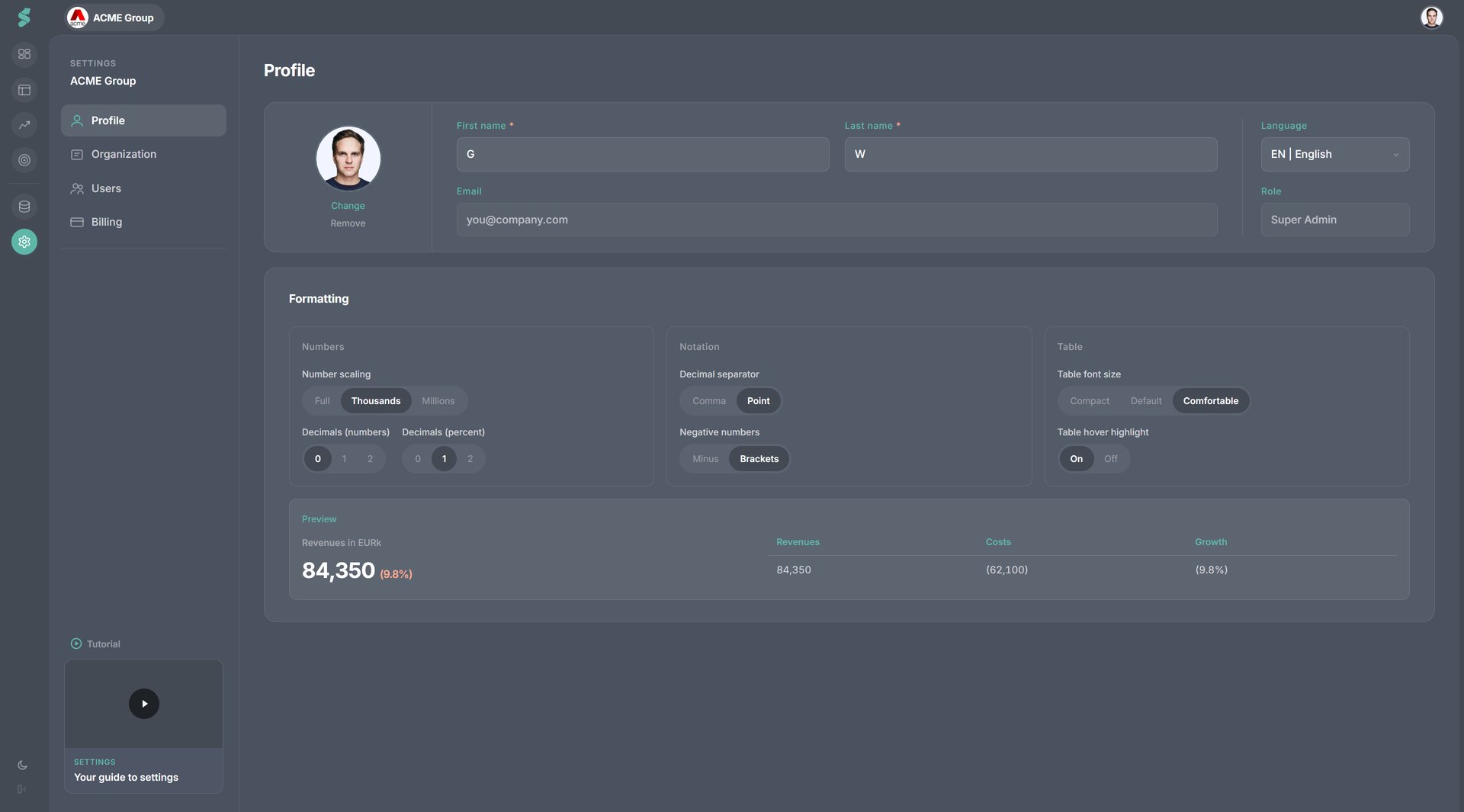Collapse the sidebar panel icon
Screen dimensions: 1464x812
pos(22,789)
